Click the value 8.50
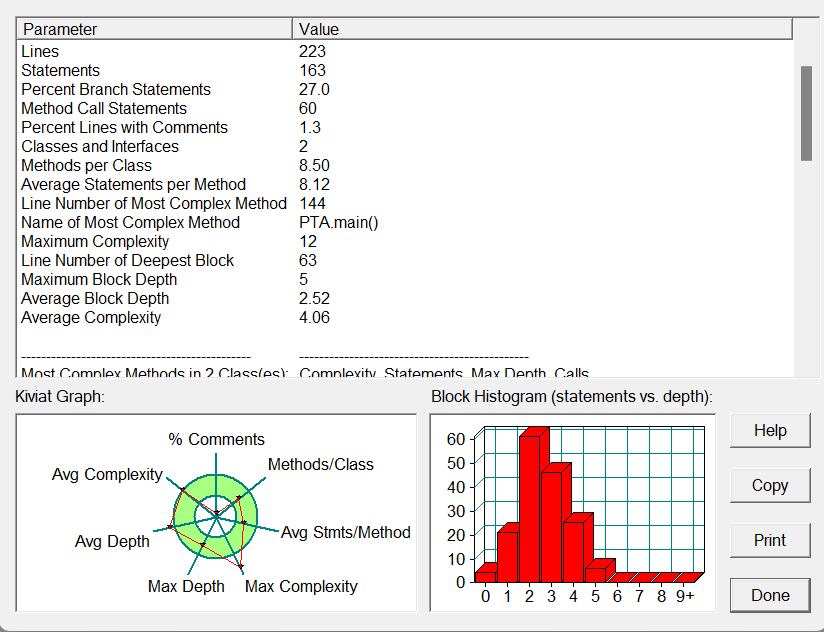 314,165
